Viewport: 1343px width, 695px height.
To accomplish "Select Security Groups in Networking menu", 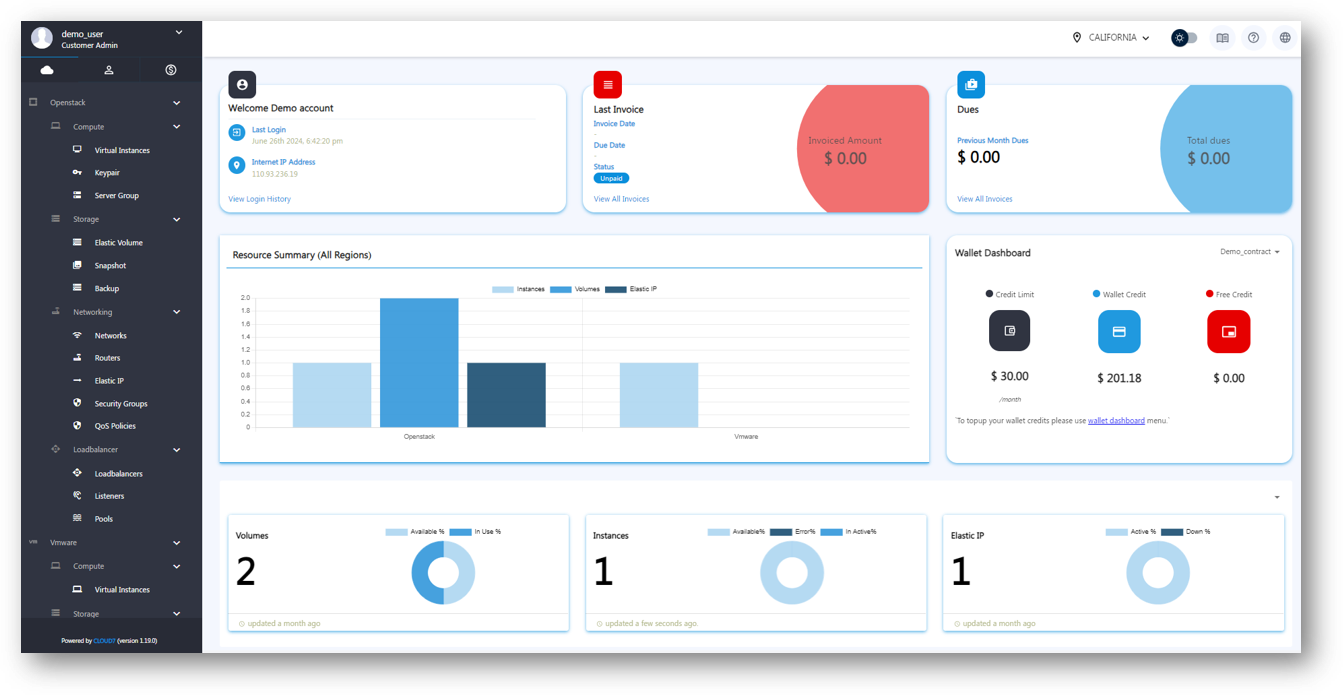I will 121,404.
